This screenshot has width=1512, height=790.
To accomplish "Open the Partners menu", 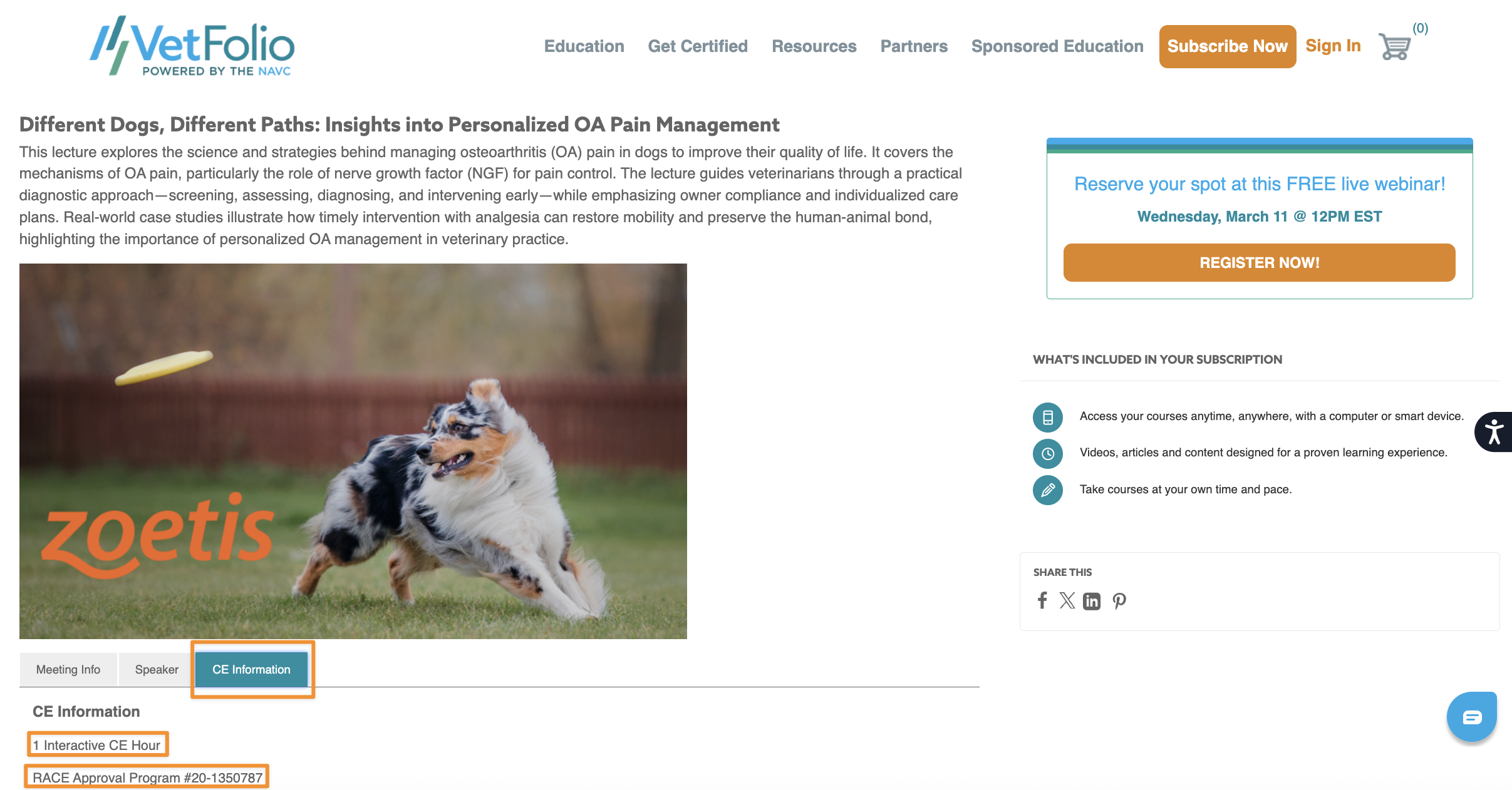I will [914, 46].
